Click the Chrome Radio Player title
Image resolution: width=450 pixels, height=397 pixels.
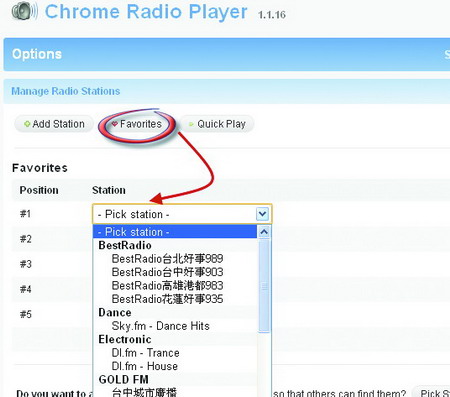pos(146,12)
